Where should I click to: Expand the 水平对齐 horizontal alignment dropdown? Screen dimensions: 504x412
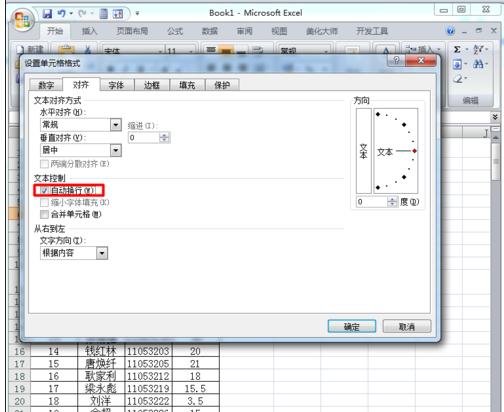[x=116, y=125]
